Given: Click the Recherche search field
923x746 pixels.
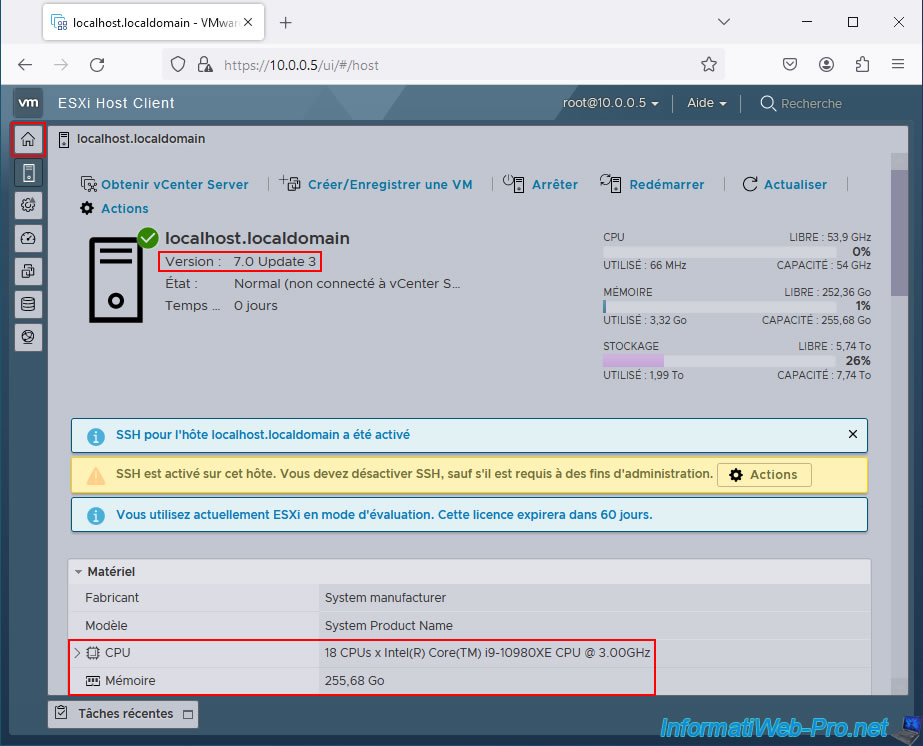Looking at the screenshot, I should (811, 103).
